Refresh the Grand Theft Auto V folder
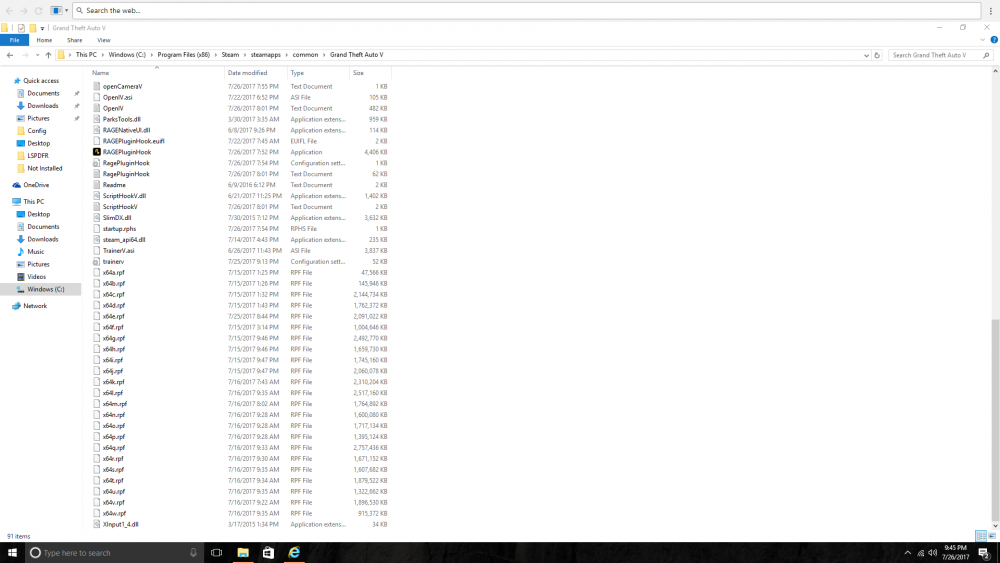This screenshot has width=1000, height=563. click(x=877, y=55)
